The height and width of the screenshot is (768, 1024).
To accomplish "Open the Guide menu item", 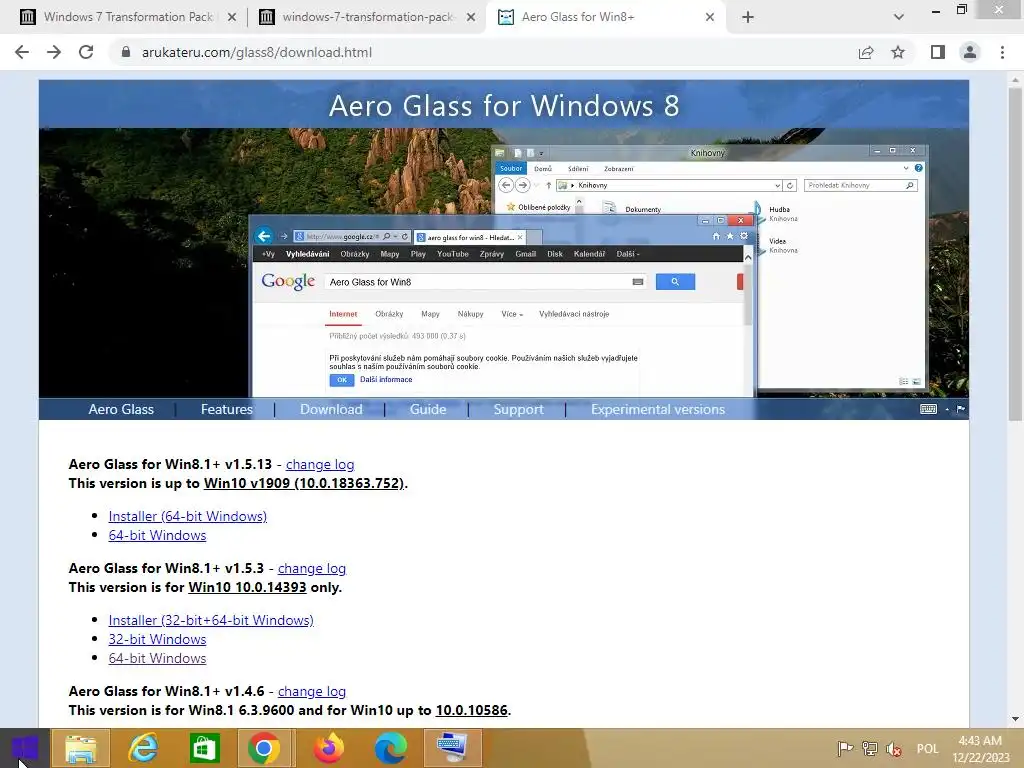I will tap(428, 409).
